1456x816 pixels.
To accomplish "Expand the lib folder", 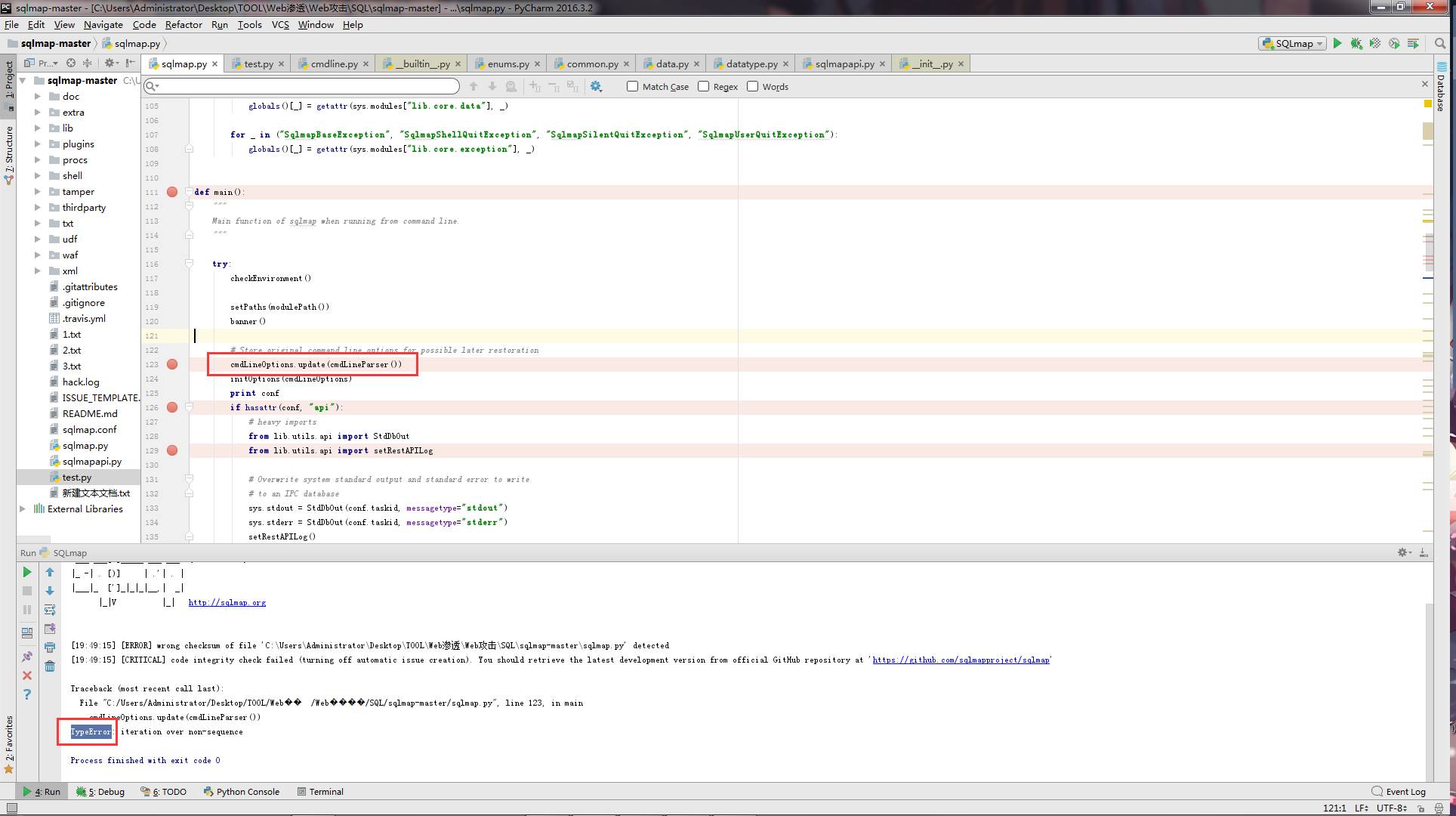I will click(38, 128).
